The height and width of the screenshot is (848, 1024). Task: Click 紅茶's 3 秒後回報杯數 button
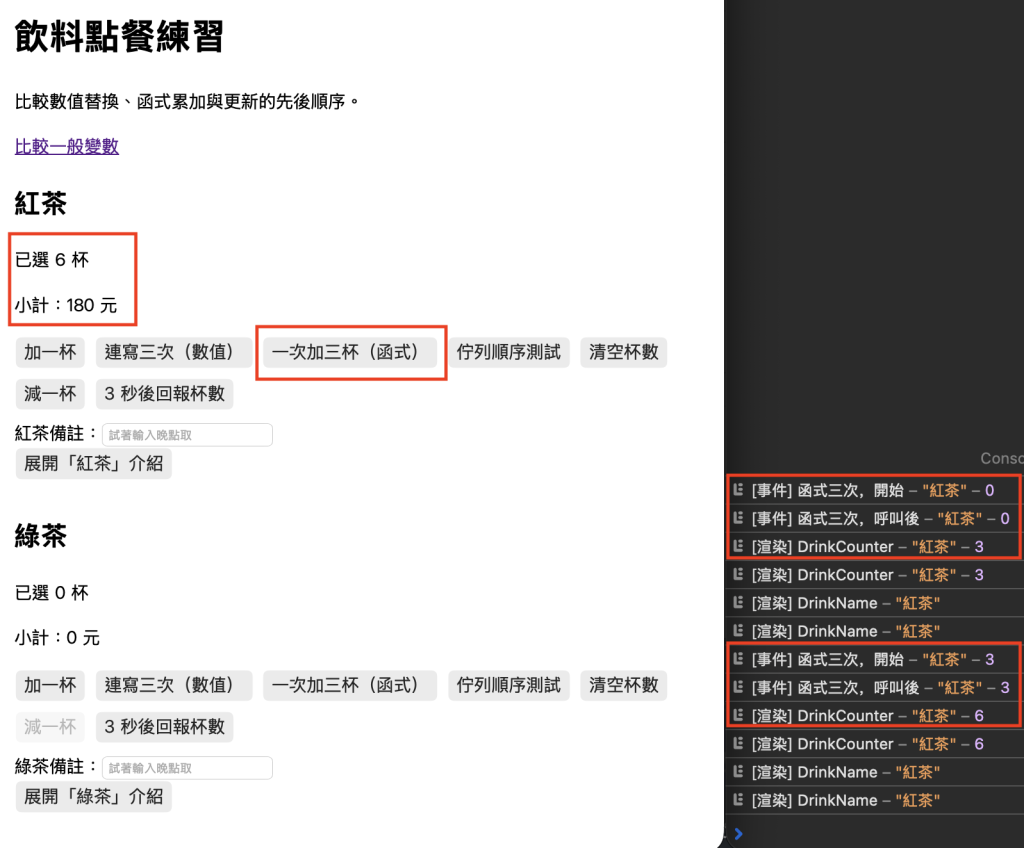pos(165,394)
